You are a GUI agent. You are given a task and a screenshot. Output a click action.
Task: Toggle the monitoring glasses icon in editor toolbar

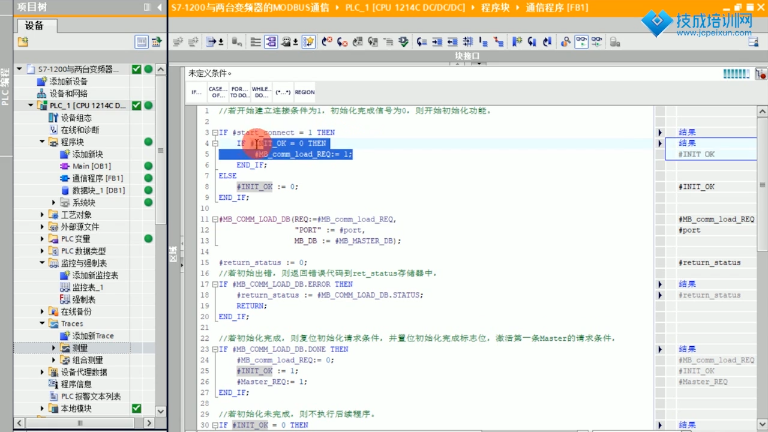581,42
